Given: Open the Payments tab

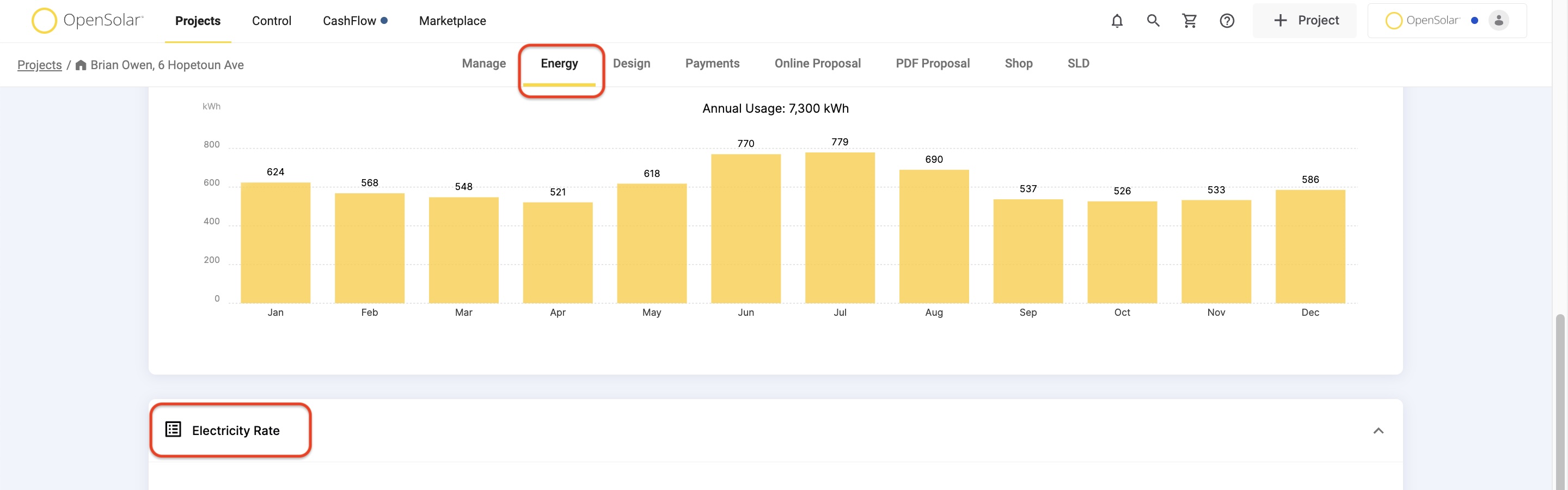Looking at the screenshot, I should tap(712, 63).
